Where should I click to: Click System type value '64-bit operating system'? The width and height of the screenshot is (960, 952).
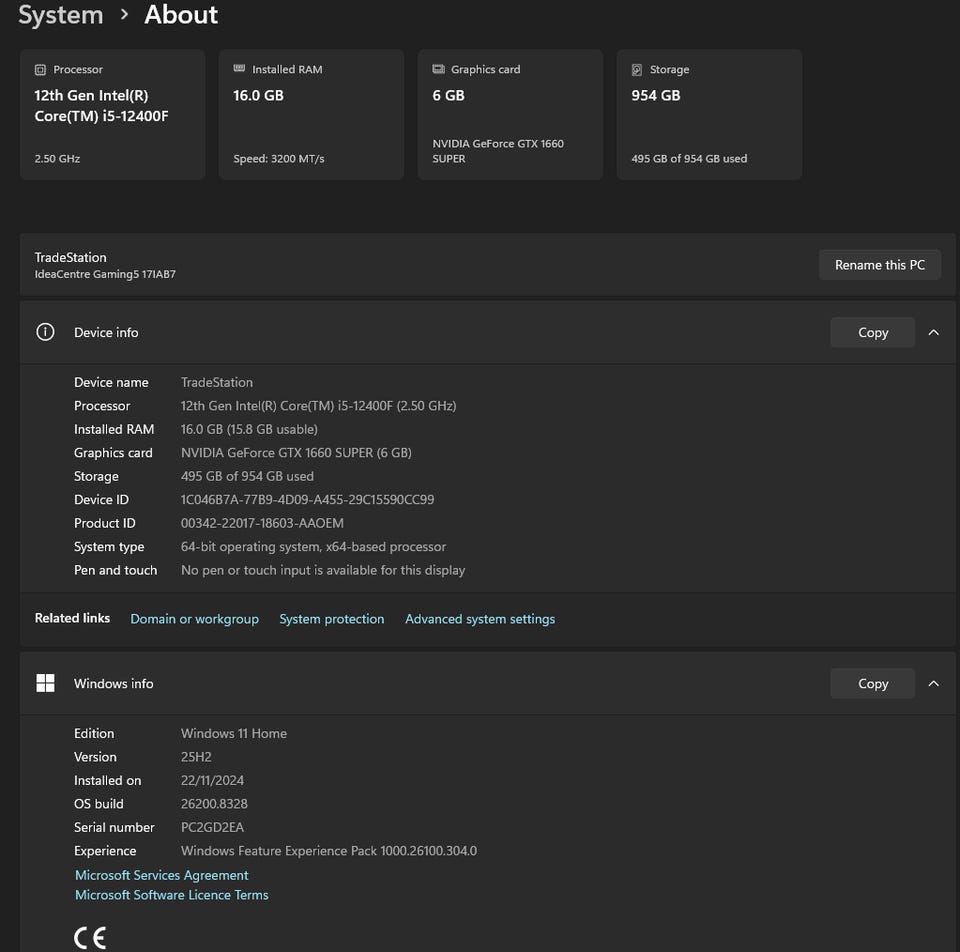pyautogui.click(x=313, y=547)
